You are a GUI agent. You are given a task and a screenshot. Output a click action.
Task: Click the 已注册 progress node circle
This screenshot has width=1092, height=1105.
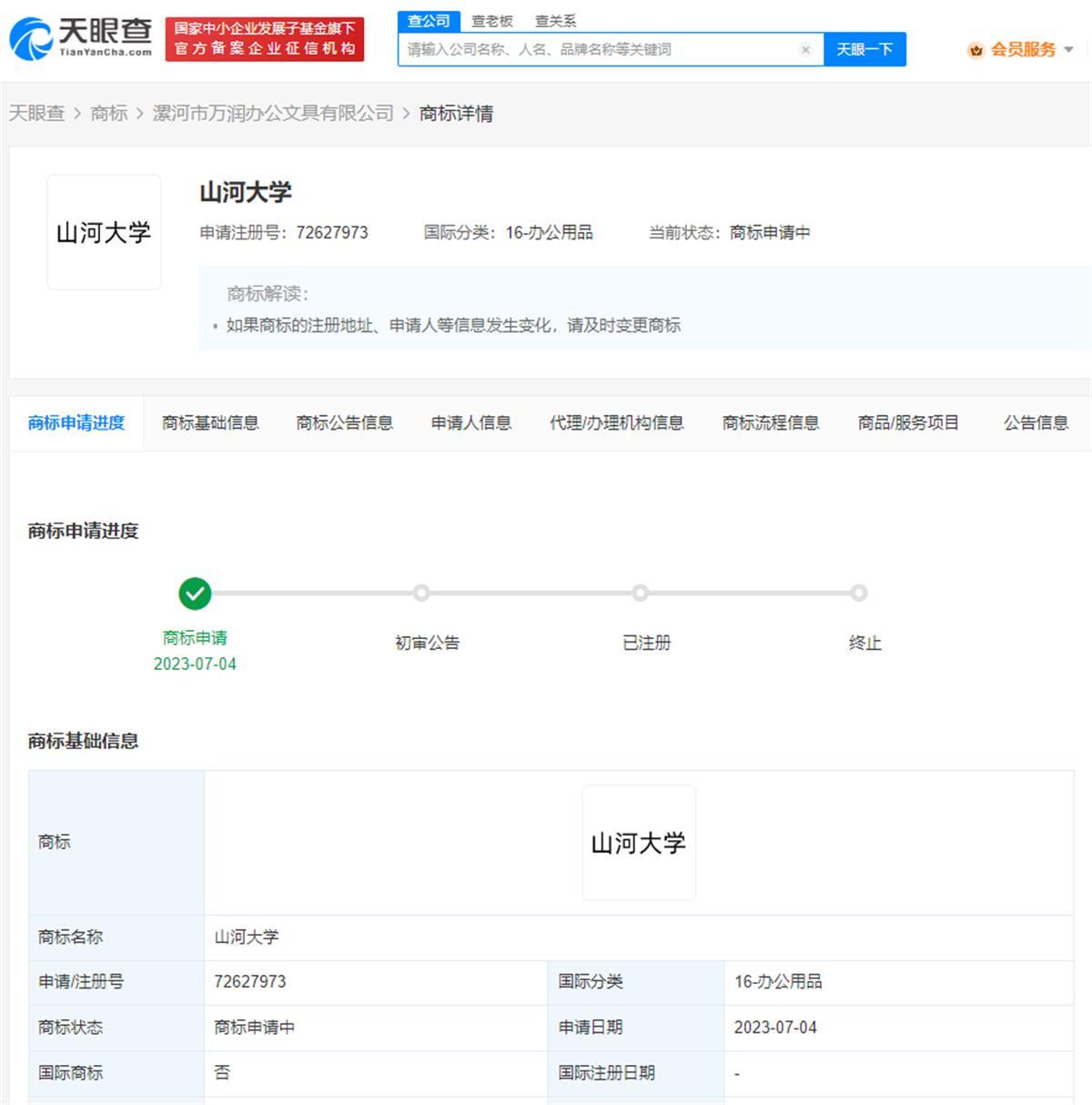point(641,593)
